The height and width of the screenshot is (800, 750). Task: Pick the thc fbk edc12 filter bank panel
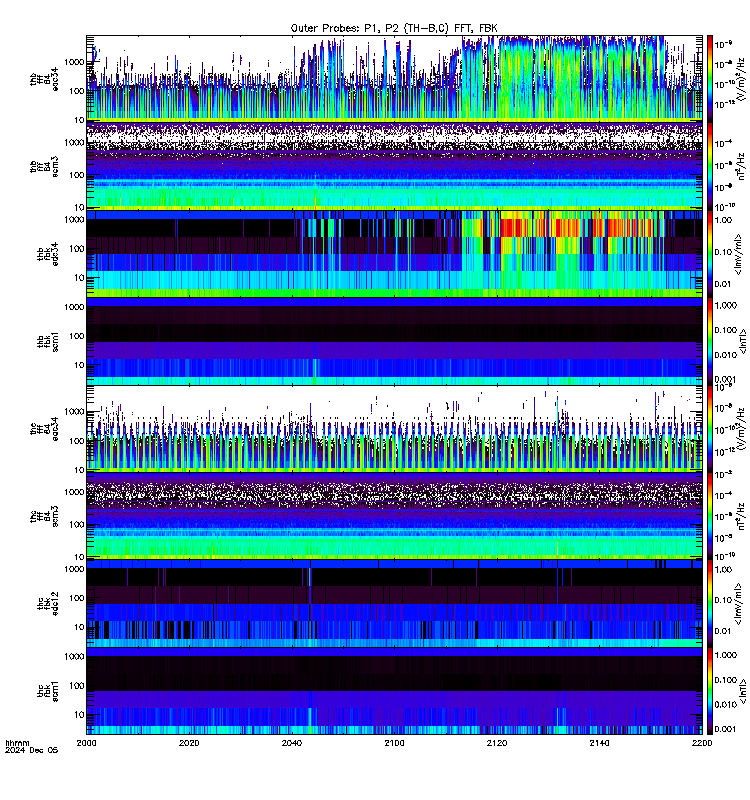394,604
